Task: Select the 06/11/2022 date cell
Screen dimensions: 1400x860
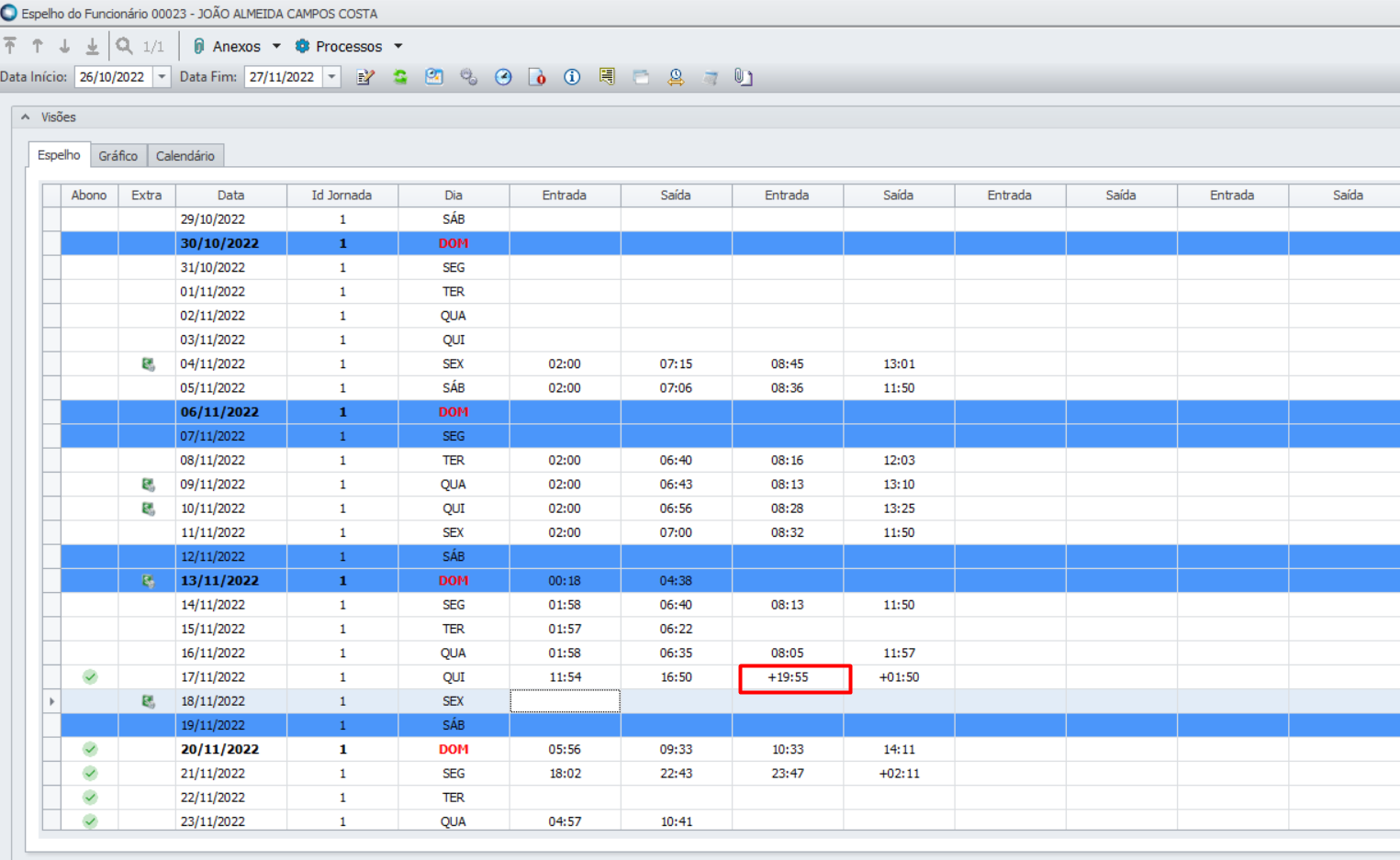Action: coord(231,412)
